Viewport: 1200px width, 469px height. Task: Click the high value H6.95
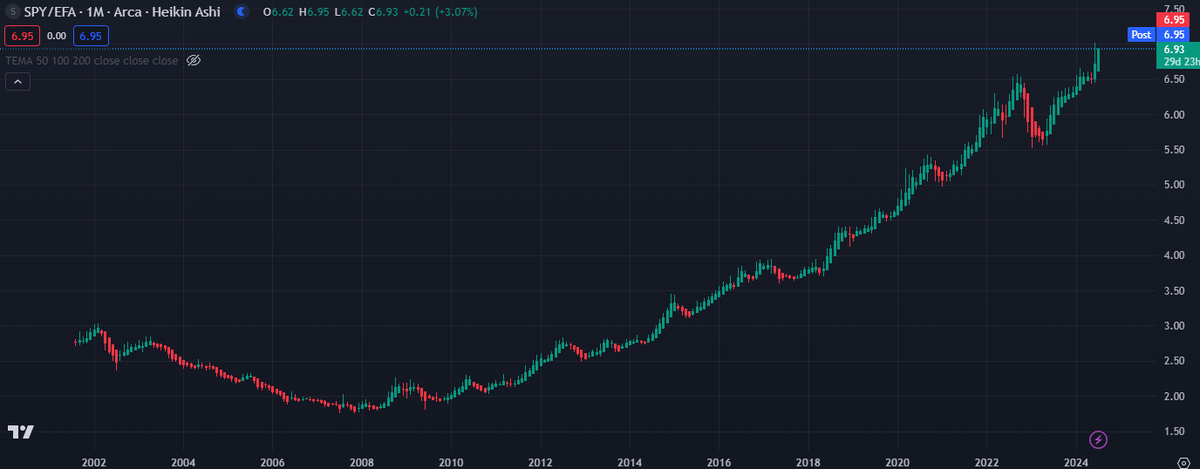click(312, 12)
